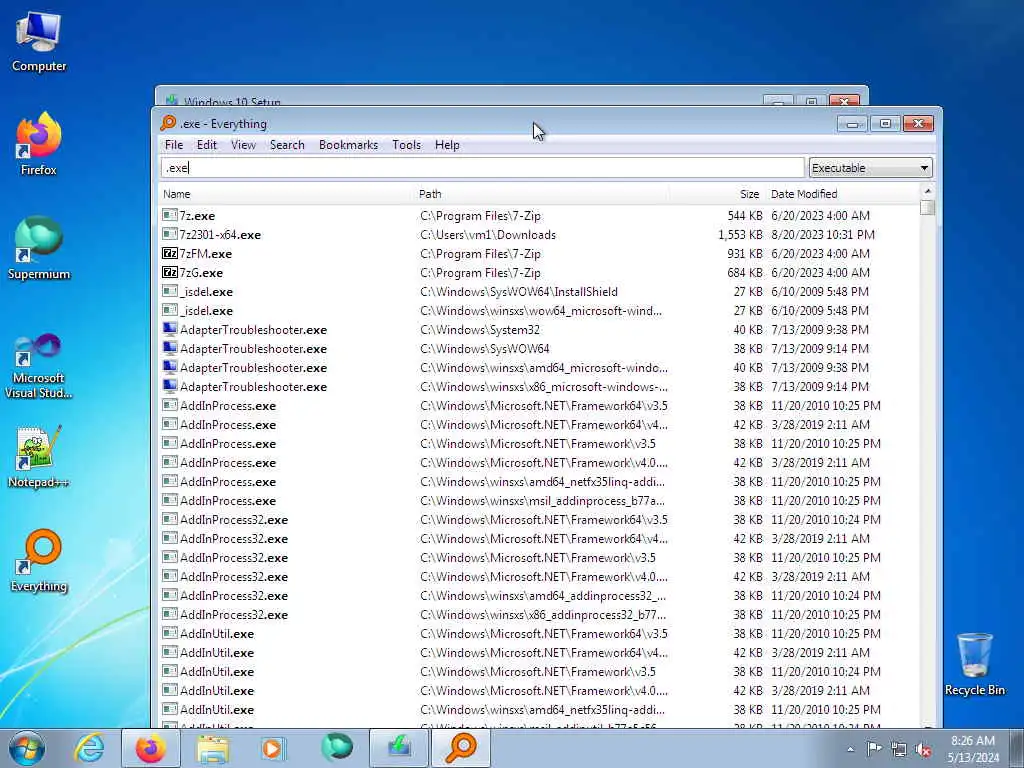Select AddInProcess32.exe in winsxs\x86_addinprocess32
This screenshot has height=768, width=1024.
pyautogui.click(x=234, y=615)
